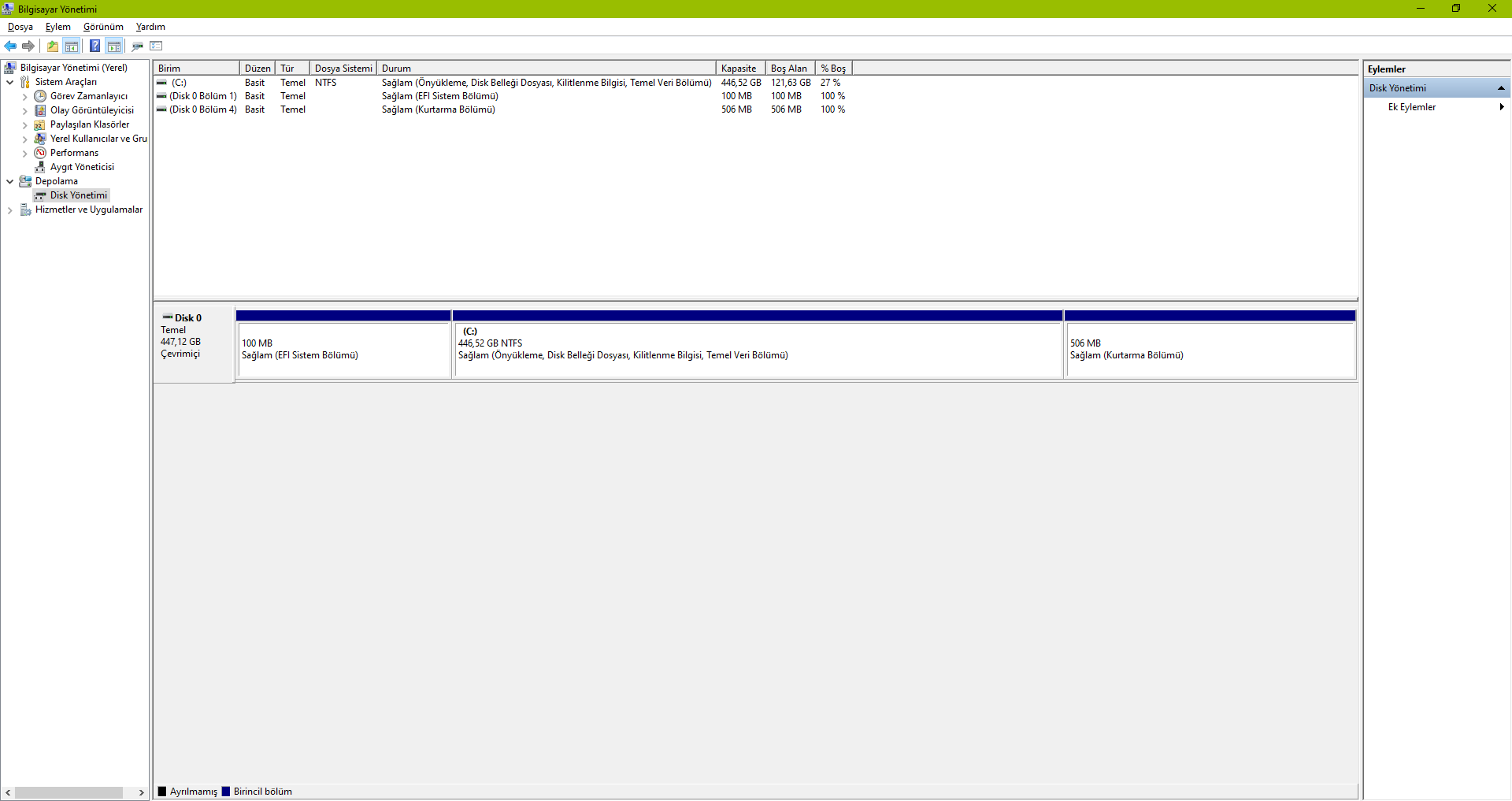The image size is (1512, 801).
Task: Click the black Ayrılmamış legend swatch
Action: [162, 792]
